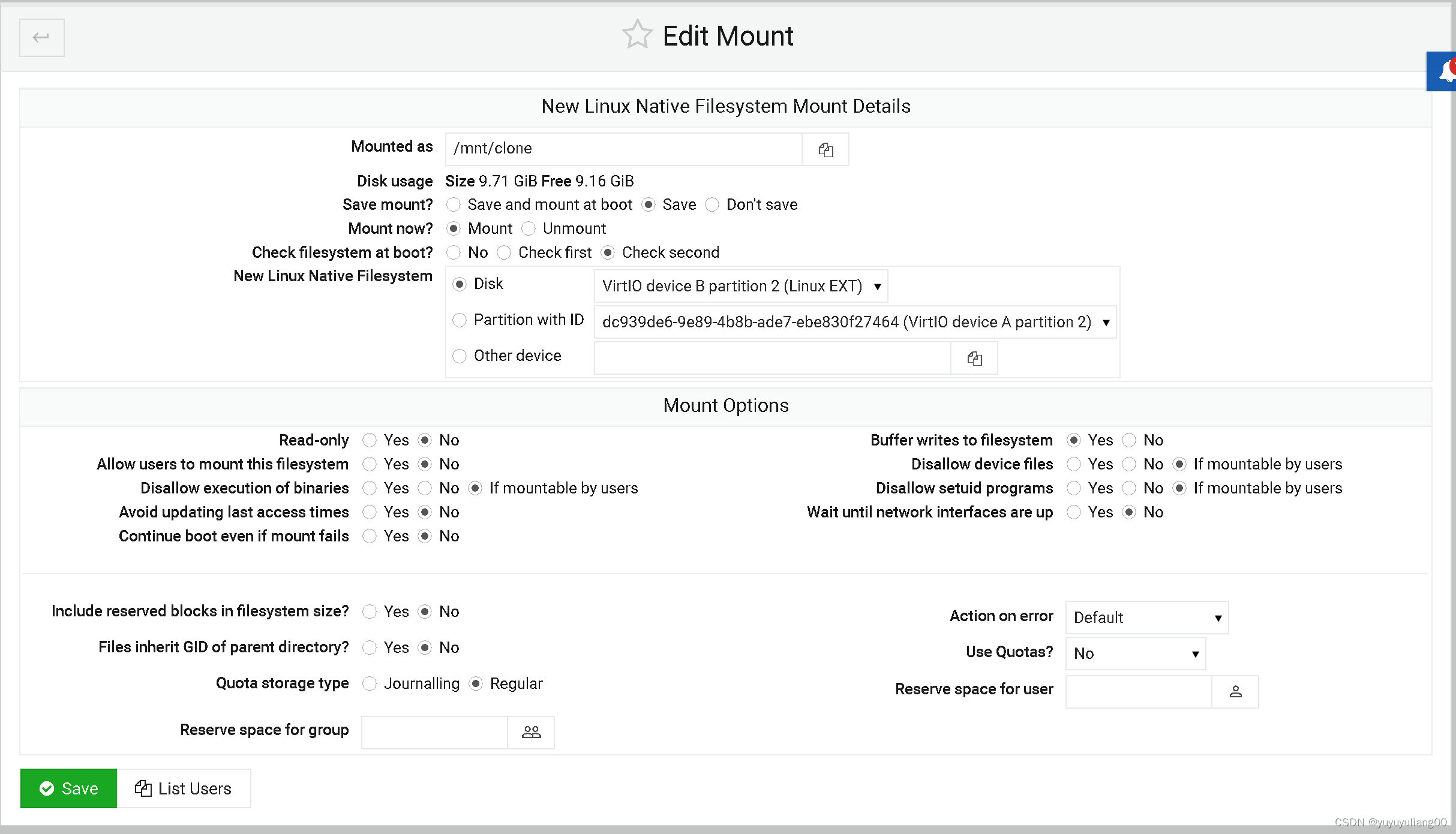Set Read-only to Yes

coord(370,441)
